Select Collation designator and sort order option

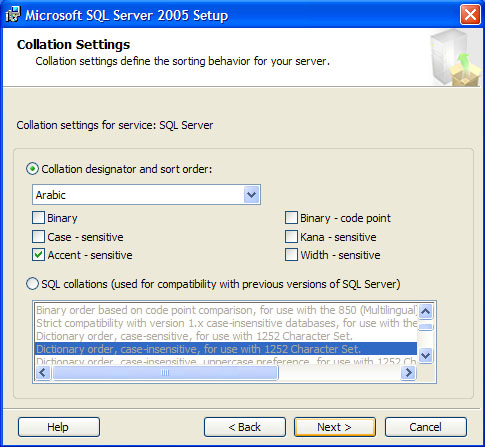click(33, 169)
